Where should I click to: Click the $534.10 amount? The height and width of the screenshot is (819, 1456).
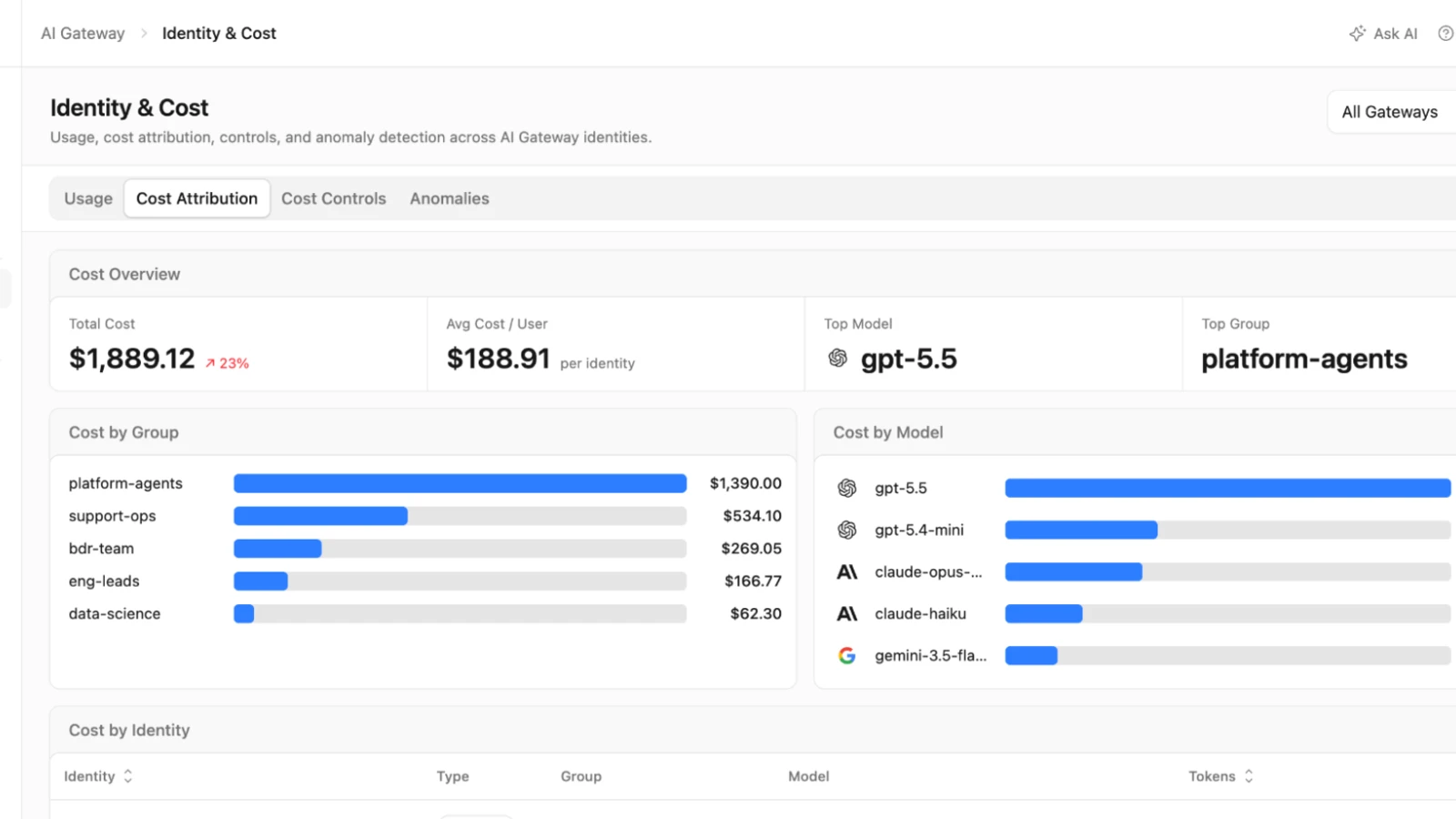click(x=752, y=516)
